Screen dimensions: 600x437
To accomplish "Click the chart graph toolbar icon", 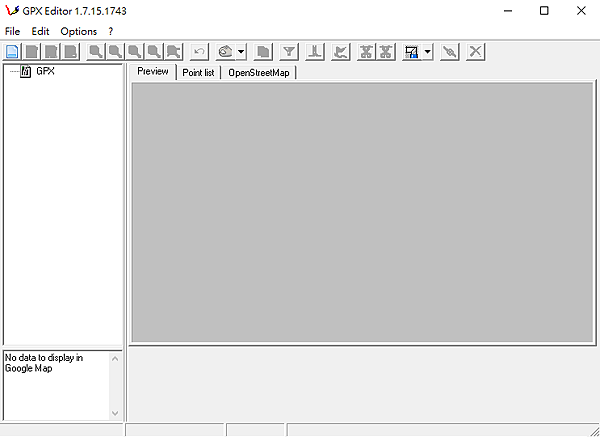I will tap(341, 52).
